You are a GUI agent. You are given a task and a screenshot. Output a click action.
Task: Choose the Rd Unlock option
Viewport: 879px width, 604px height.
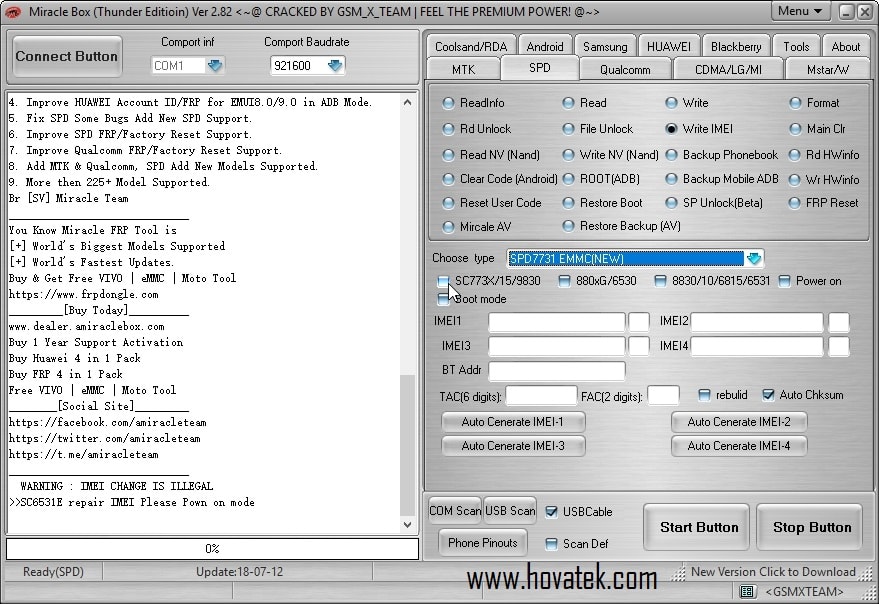coord(448,129)
